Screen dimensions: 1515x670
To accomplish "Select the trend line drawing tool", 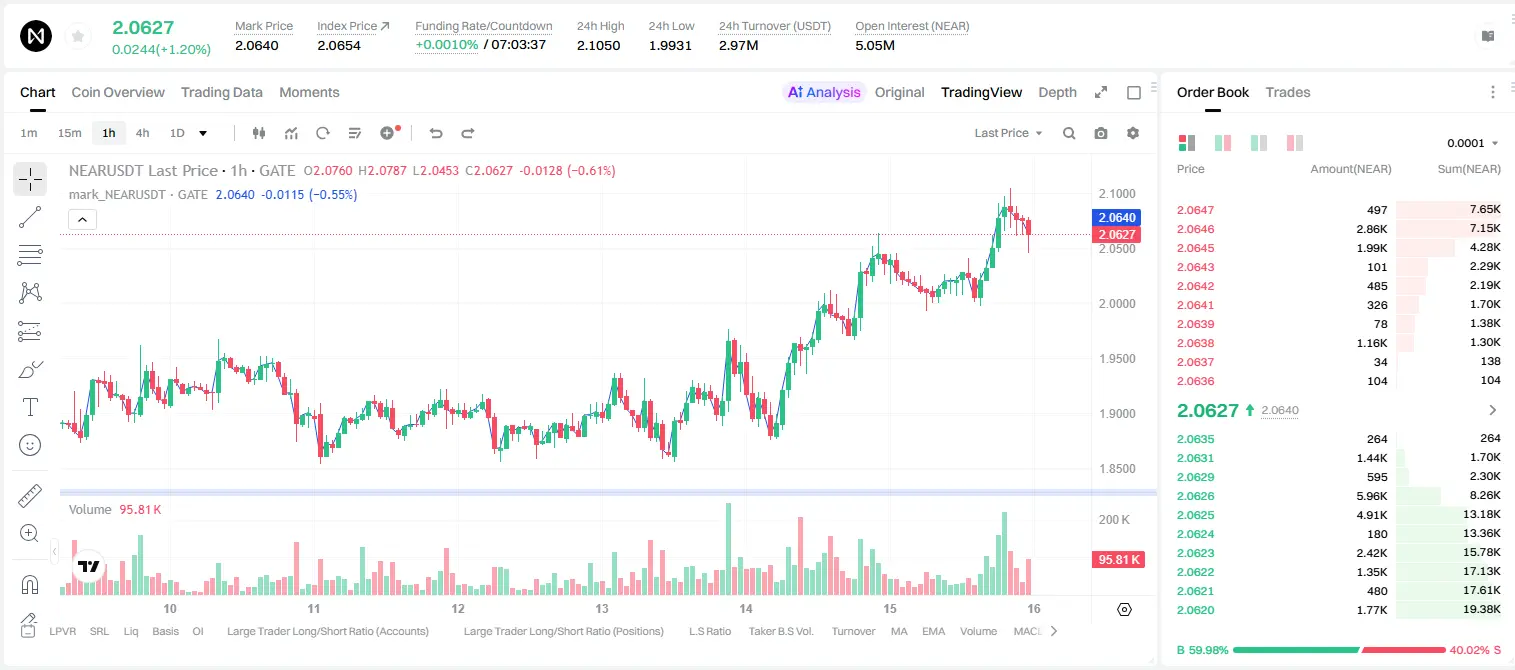I will (x=30, y=217).
